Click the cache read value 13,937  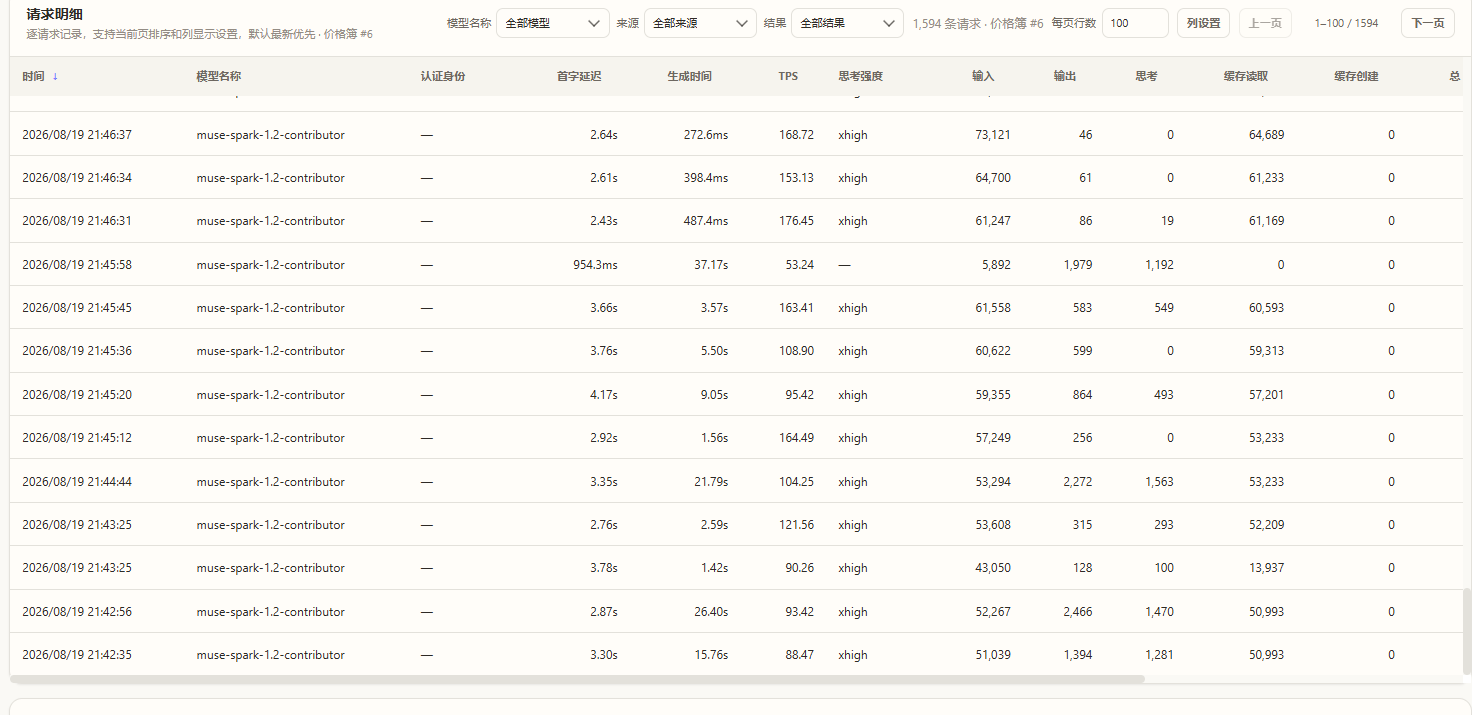1266,568
